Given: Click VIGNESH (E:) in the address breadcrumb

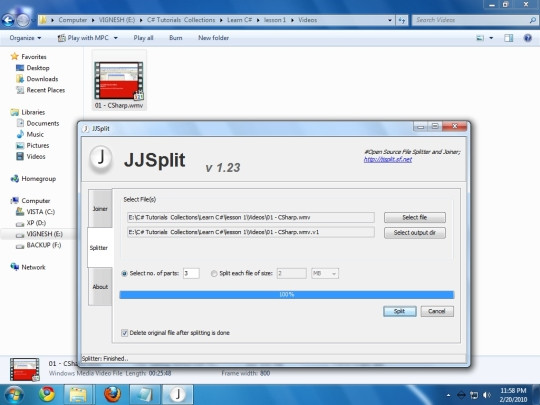Looking at the screenshot, I should point(117,20).
